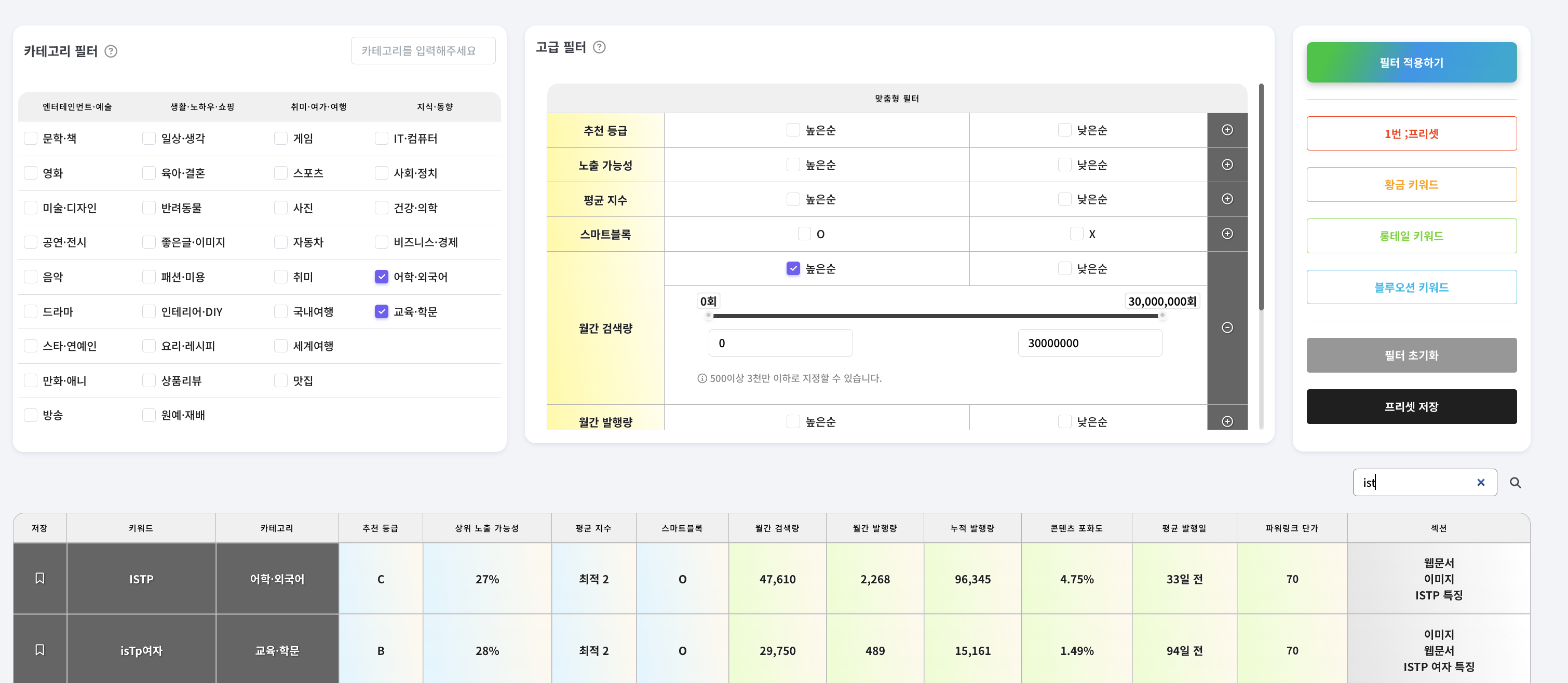This screenshot has width=1568, height=683.
Task: Apply filters with 필터 적용하기 button
Action: [x=1411, y=63]
